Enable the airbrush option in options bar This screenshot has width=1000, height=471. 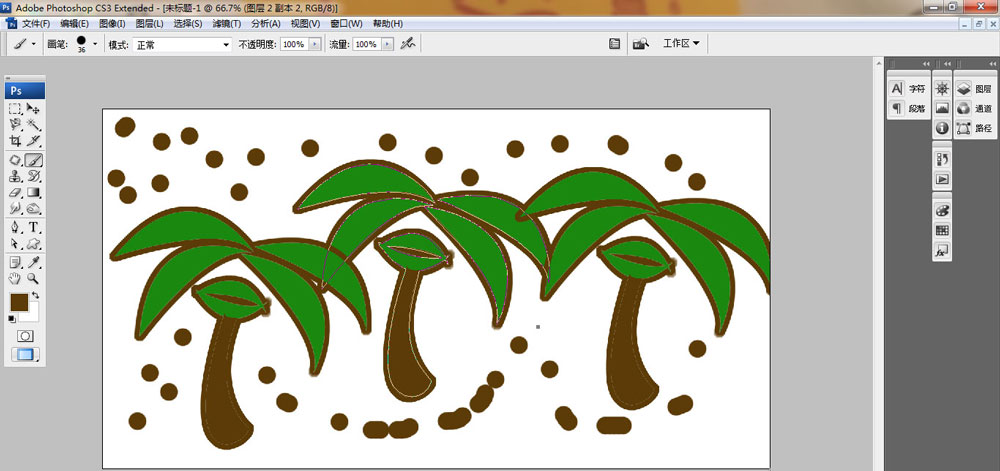pyautogui.click(x=407, y=44)
